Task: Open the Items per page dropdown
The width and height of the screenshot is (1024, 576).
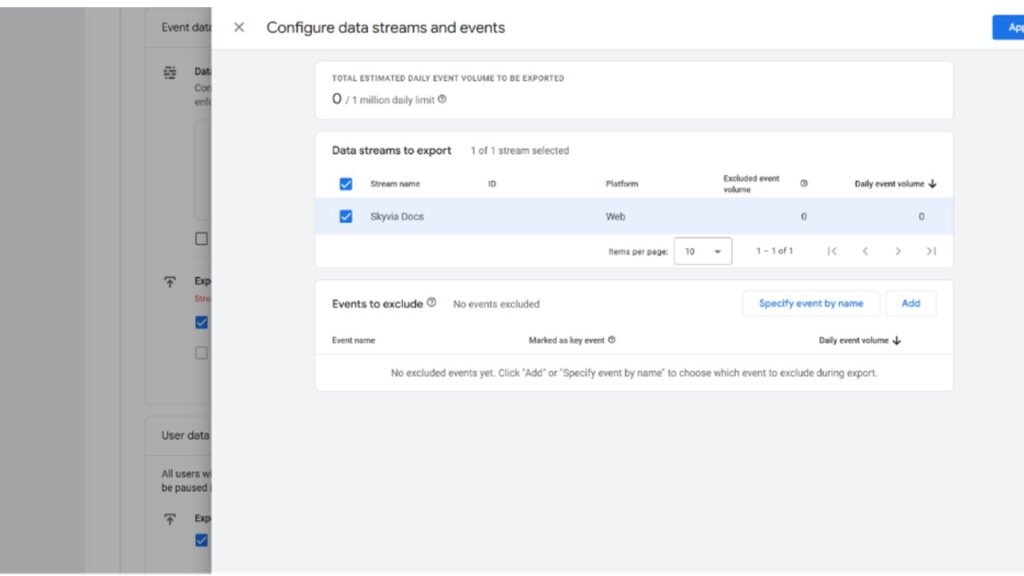Action: [x=703, y=251]
